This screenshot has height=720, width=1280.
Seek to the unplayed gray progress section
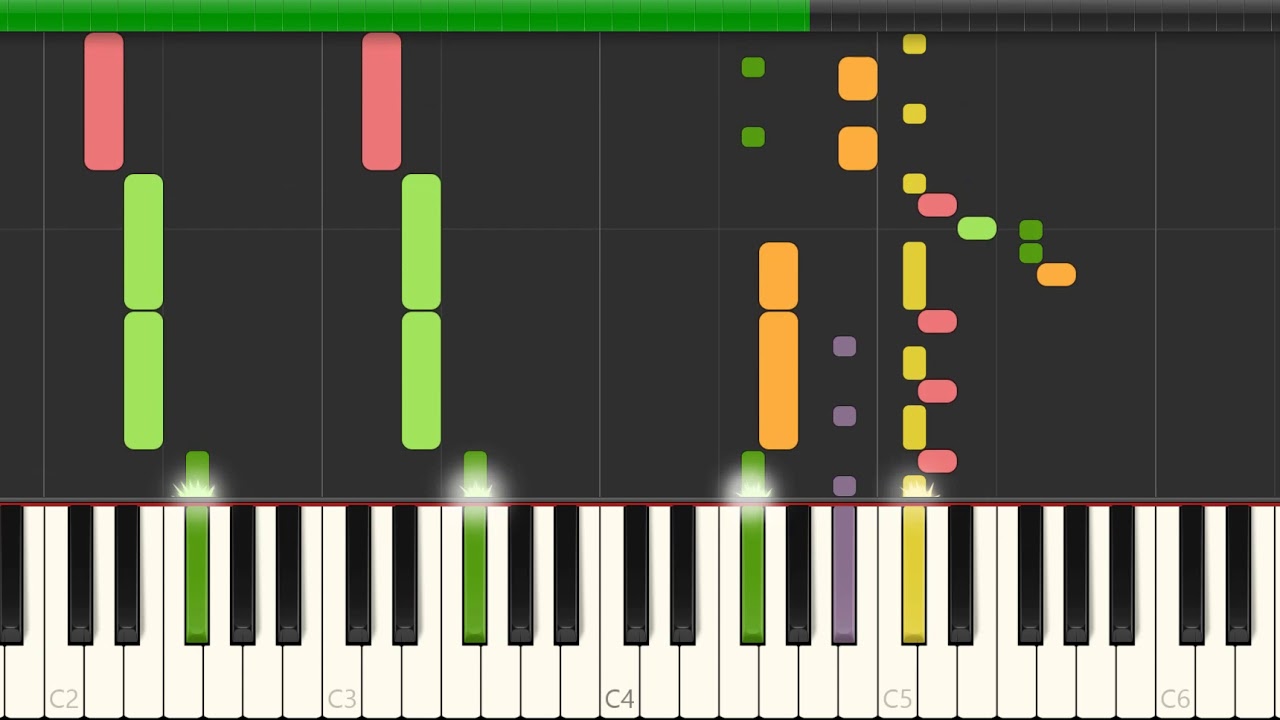coord(1045,15)
